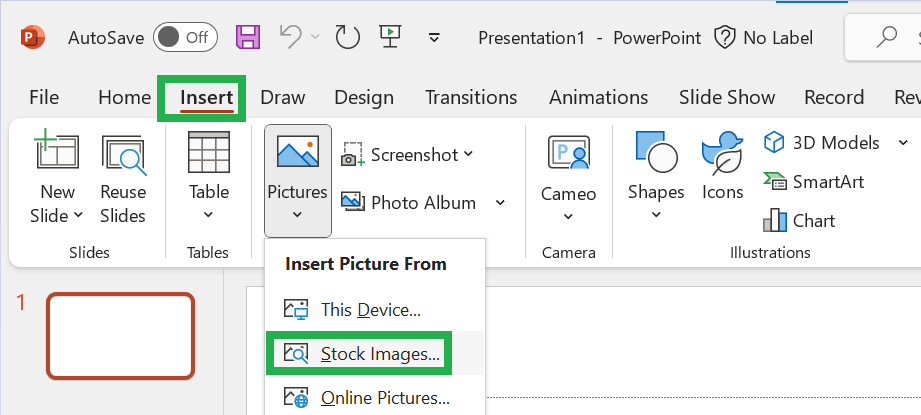Click the 3D Models cube icon
Viewport: 921px width, 415px height.
click(x=774, y=143)
